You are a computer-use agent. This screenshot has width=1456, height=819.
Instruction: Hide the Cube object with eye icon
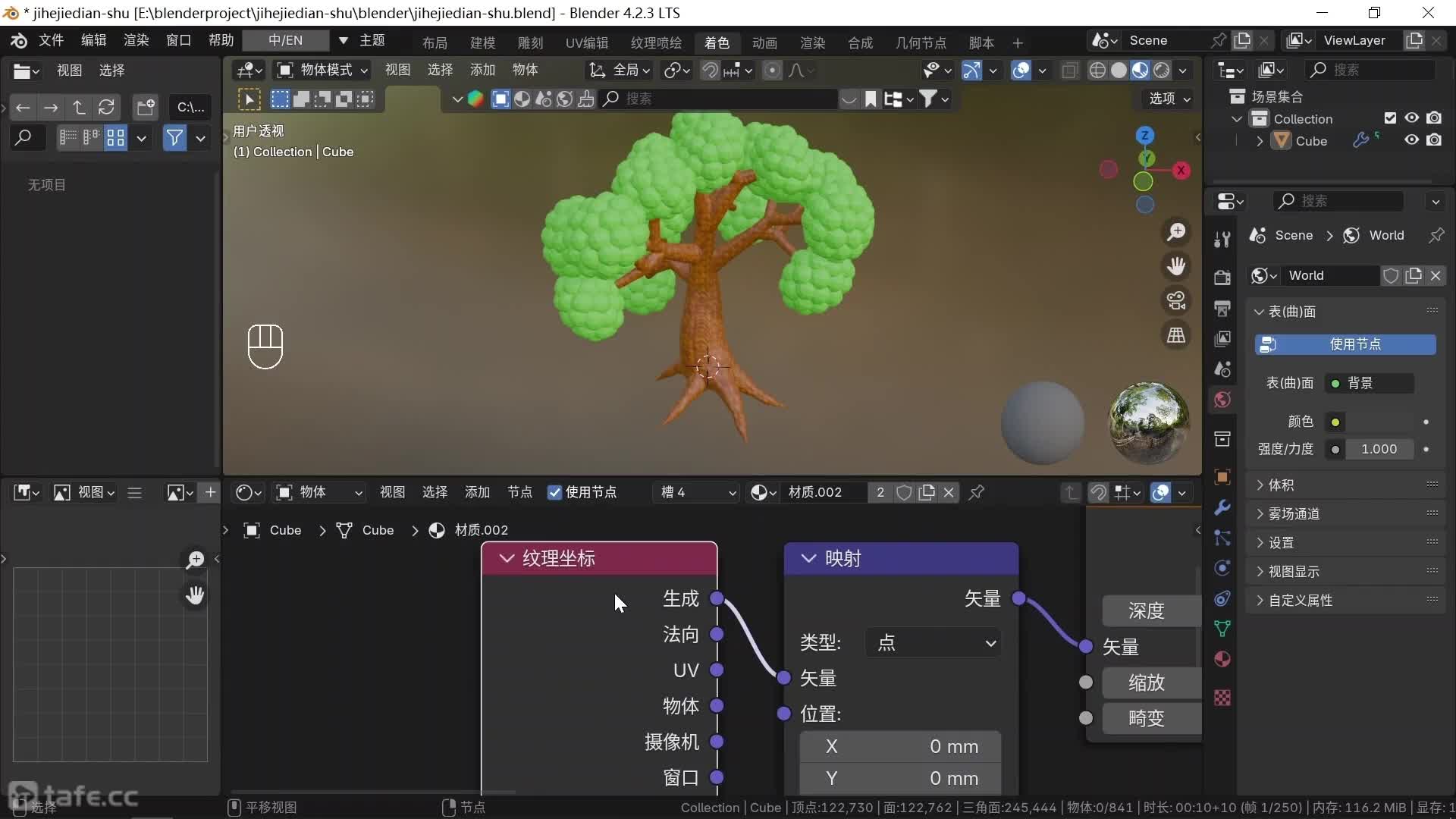pyautogui.click(x=1411, y=140)
